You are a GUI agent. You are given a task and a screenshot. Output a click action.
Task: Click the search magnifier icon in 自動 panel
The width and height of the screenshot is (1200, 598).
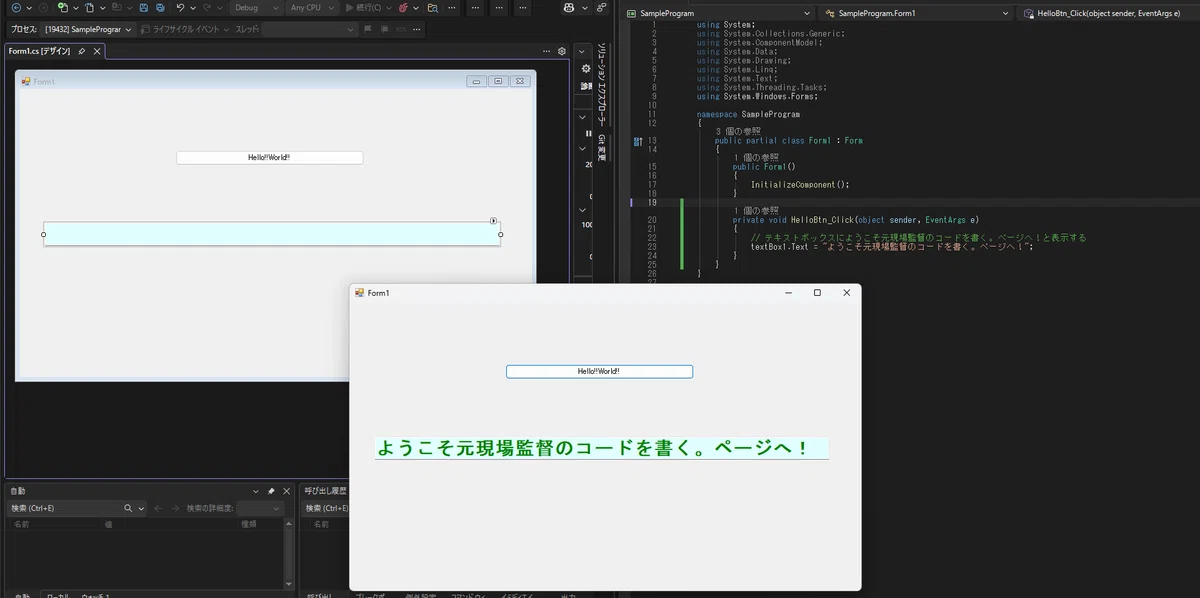(128, 508)
